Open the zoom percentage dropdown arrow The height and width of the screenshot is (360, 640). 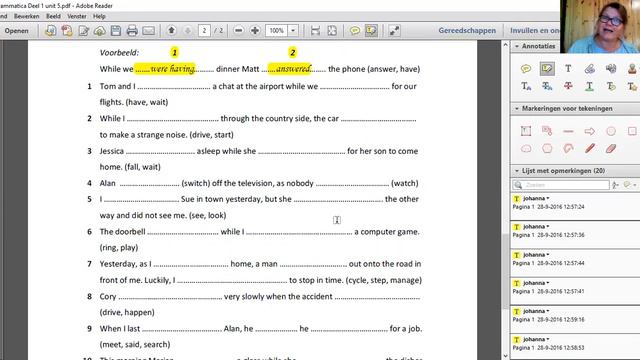tap(293, 31)
